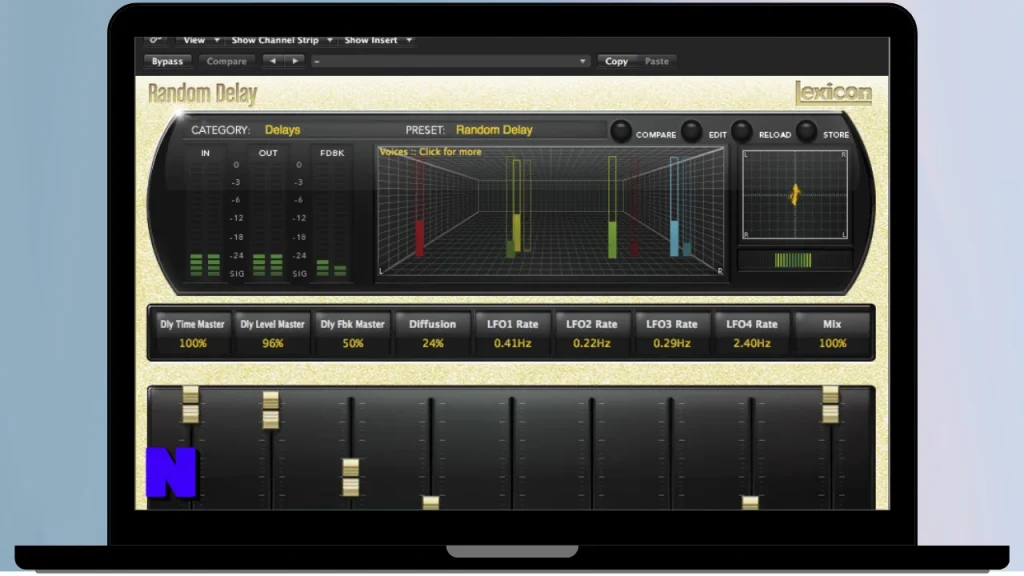Click the Diffusion fader handle

(x=430, y=503)
